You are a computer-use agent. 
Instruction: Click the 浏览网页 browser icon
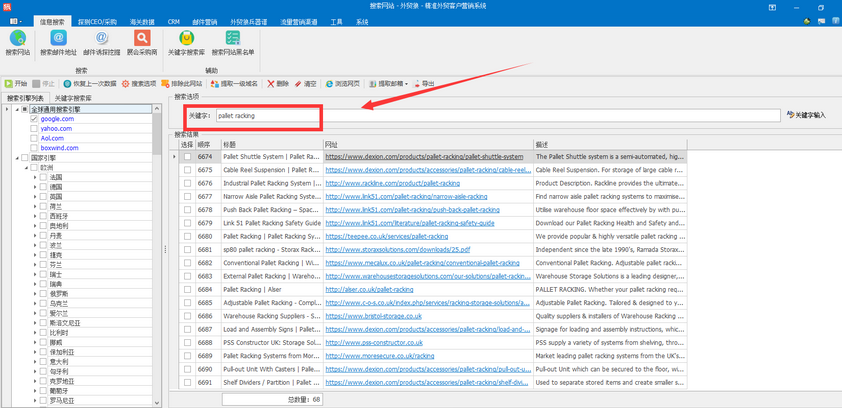343,84
